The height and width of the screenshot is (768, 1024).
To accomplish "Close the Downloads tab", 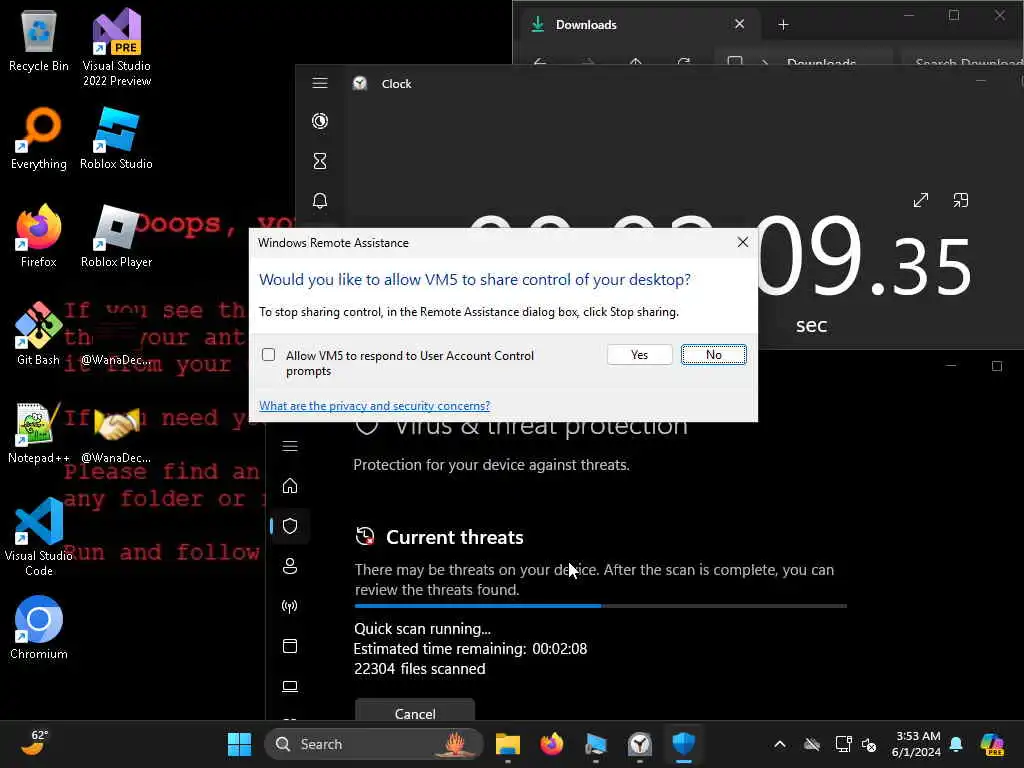I will tap(739, 24).
